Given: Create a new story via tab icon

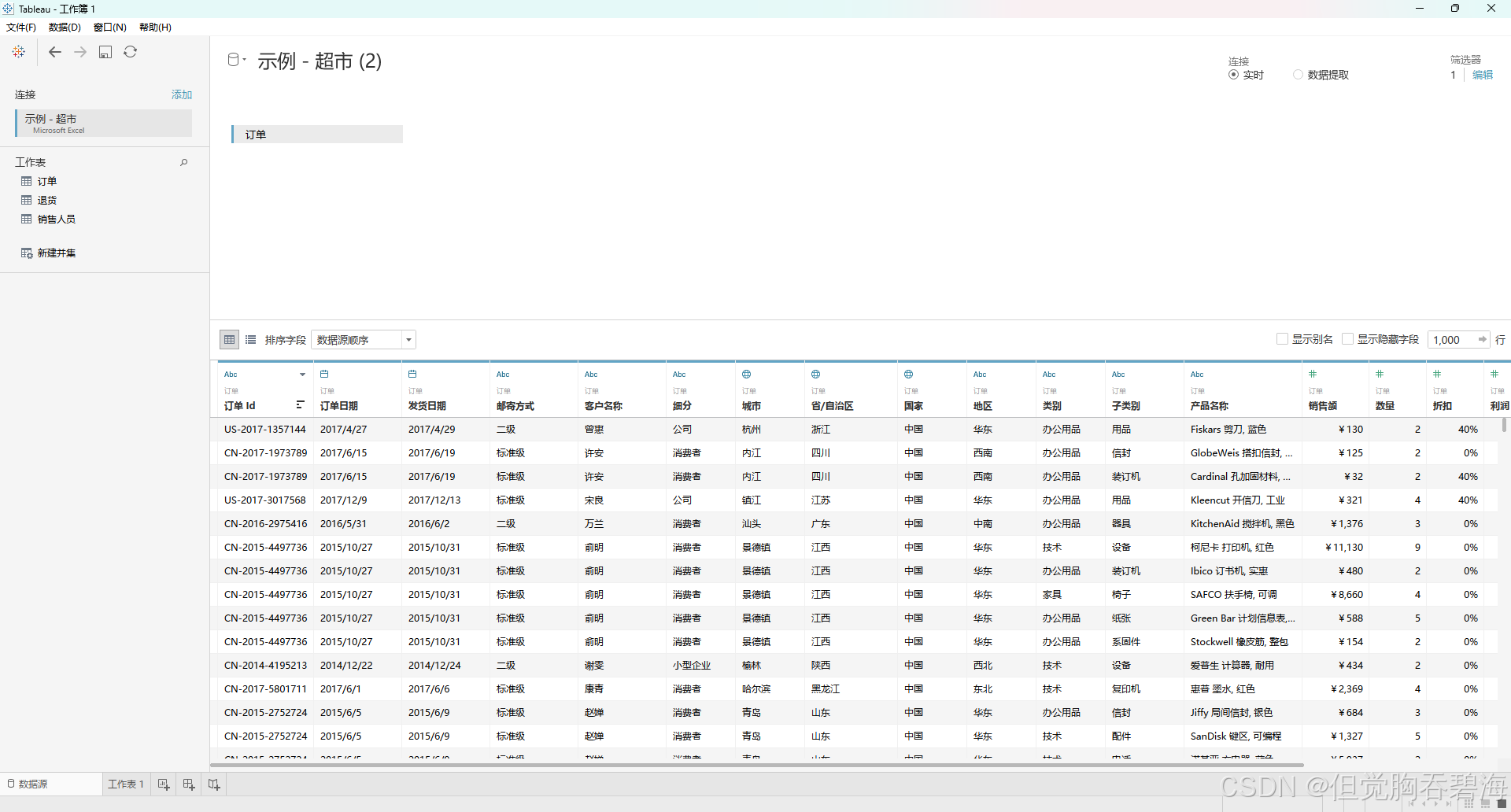Looking at the screenshot, I should (x=214, y=784).
